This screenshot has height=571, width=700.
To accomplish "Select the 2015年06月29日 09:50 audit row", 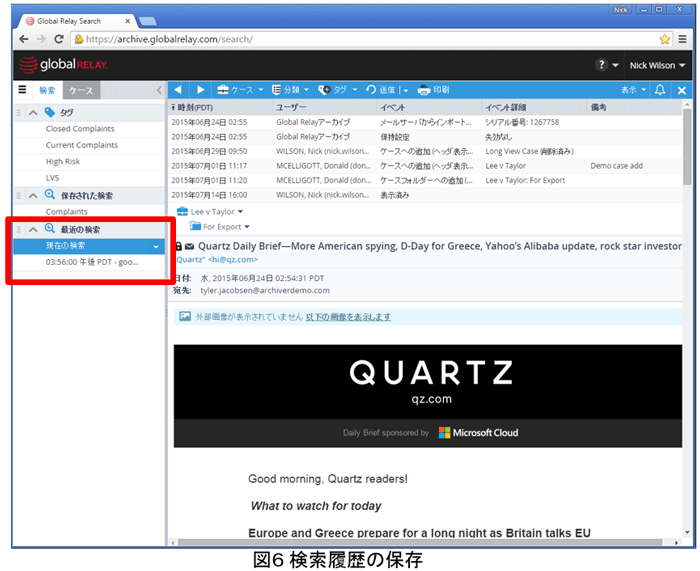I will (425, 151).
